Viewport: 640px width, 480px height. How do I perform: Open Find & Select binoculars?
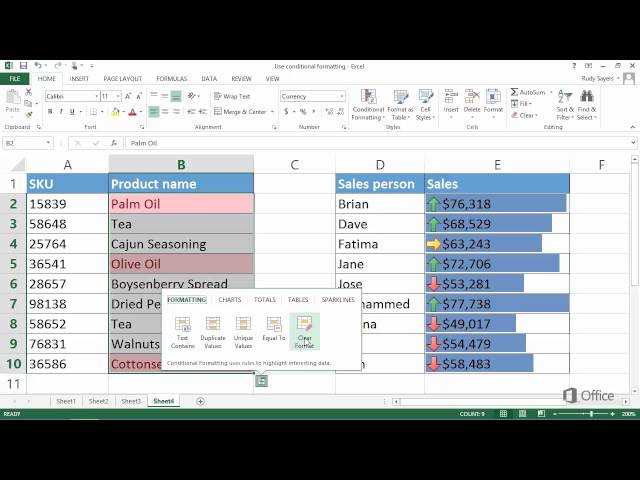pyautogui.click(x=587, y=105)
